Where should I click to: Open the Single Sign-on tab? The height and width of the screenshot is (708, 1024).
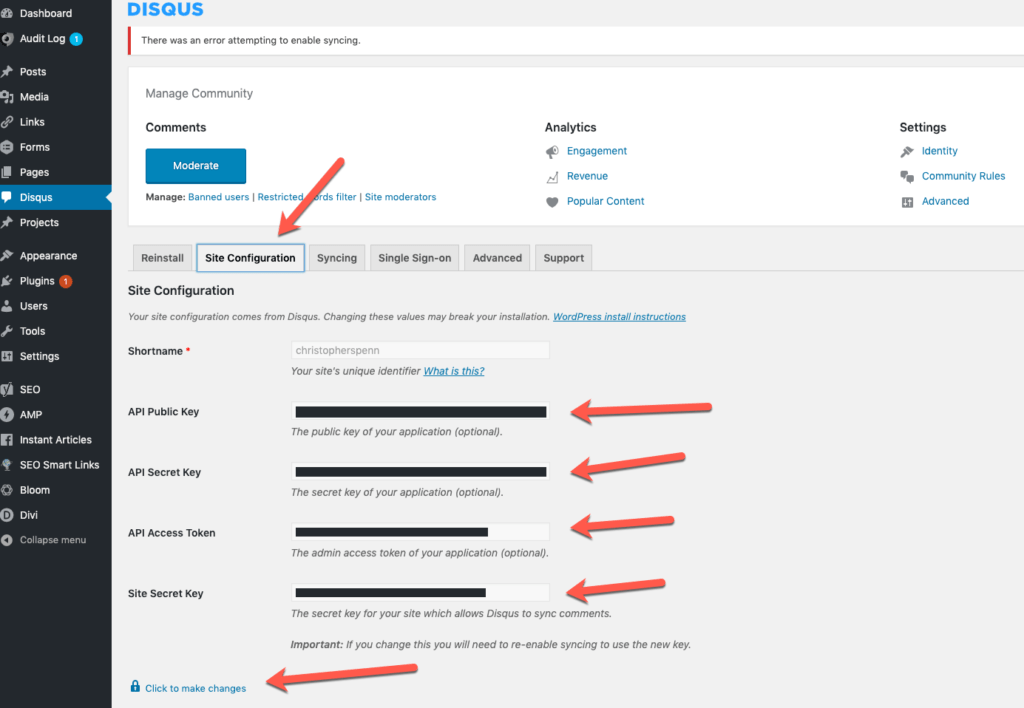tap(415, 258)
